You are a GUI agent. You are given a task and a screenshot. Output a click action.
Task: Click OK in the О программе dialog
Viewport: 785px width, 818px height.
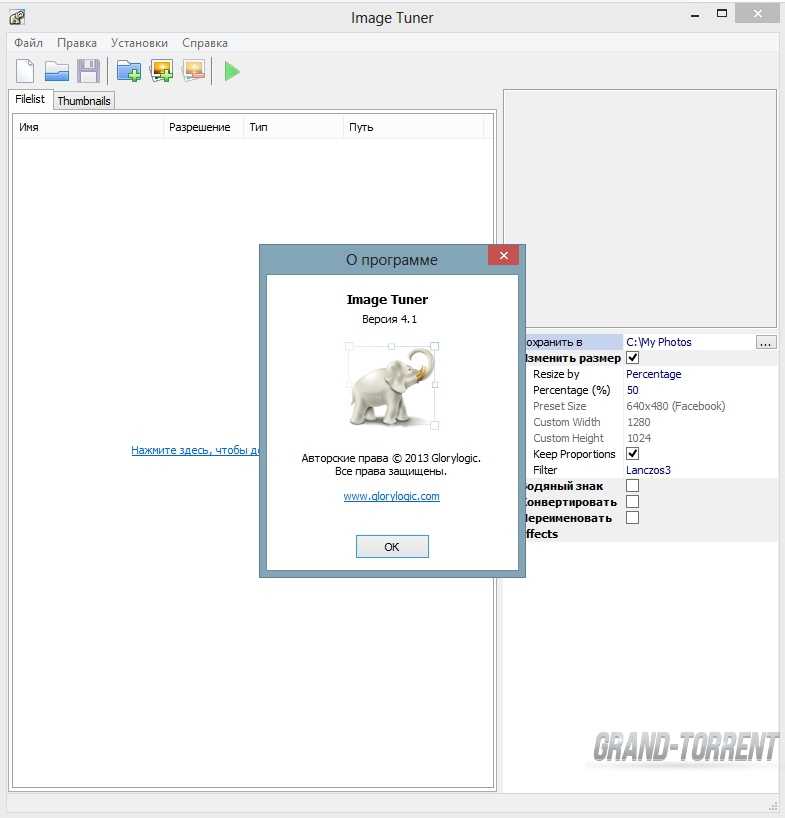point(392,546)
